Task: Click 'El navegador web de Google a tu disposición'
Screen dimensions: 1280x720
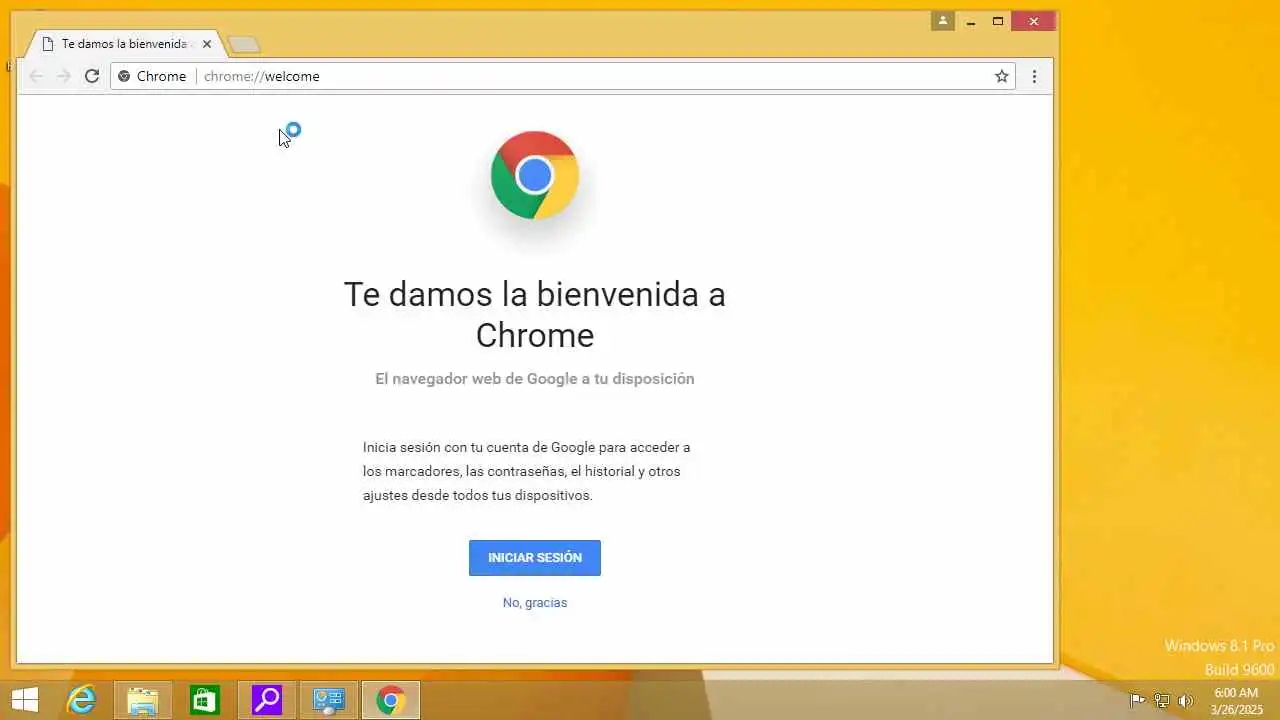Action: (535, 379)
